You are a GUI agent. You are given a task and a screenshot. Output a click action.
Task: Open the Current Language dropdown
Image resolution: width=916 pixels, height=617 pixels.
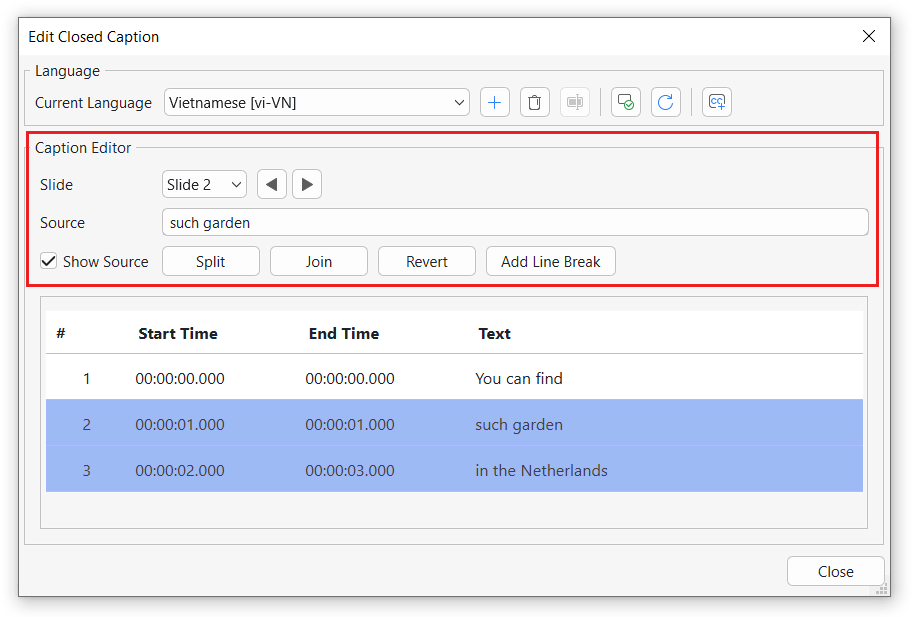pyautogui.click(x=316, y=101)
